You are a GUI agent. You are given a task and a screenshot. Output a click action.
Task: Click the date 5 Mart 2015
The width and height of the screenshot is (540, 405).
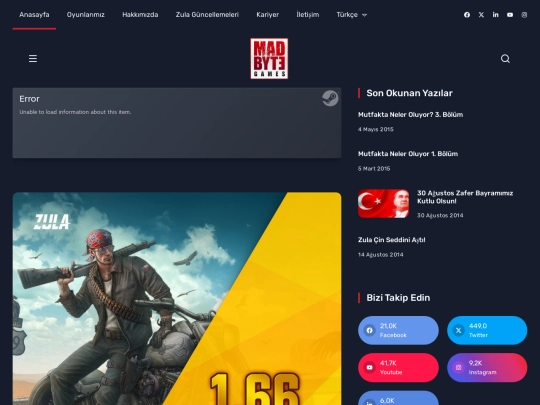(374, 169)
